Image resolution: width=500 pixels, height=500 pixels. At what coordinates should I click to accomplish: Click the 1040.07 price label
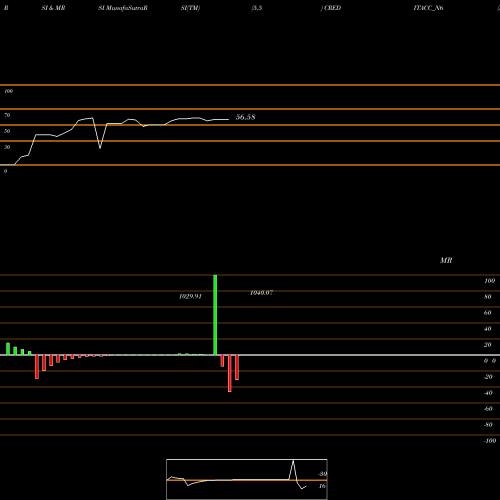pyautogui.click(x=262, y=293)
